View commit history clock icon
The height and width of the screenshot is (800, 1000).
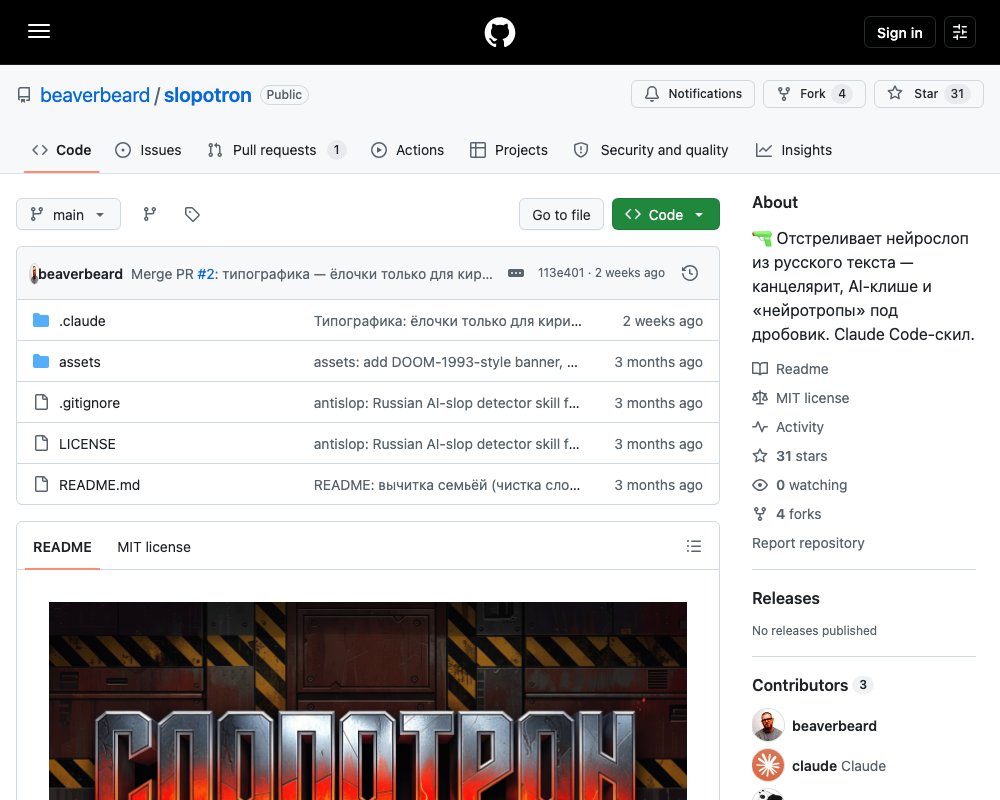(x=690, y=273)
